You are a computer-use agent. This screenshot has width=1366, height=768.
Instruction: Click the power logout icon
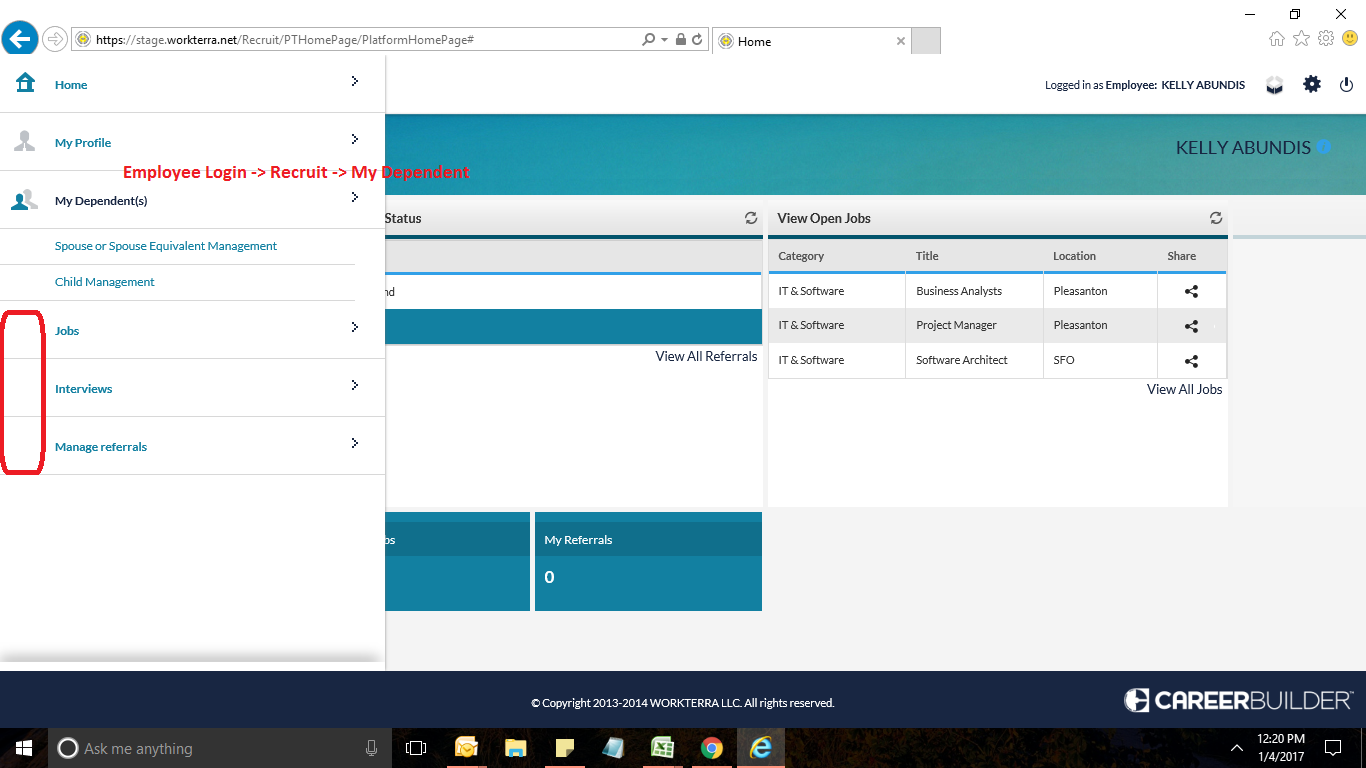point(1345,85)
